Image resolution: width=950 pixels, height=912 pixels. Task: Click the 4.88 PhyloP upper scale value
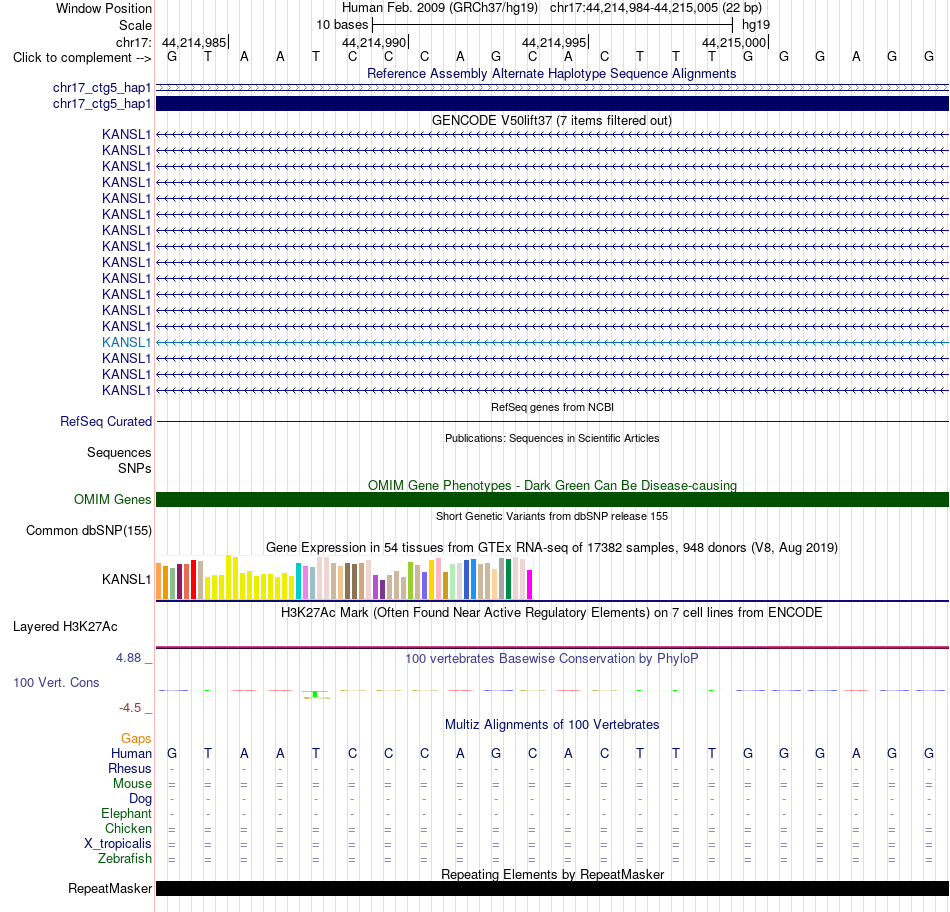tap(128, 657)
